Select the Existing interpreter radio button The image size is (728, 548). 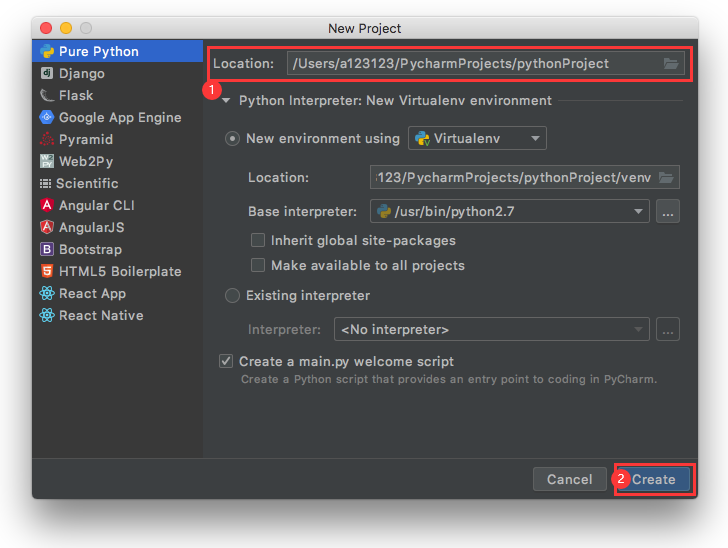tap(233, 295)
